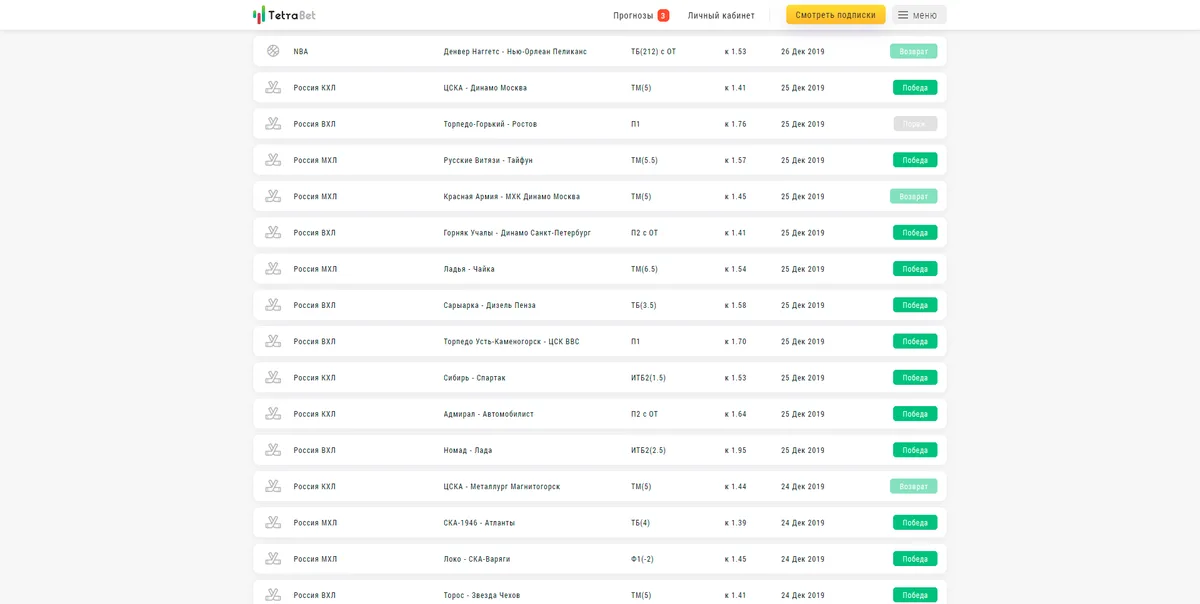Click the hockey icon in Русские Витязи - Тайфун row
This screenshot has height=604, width=1200.
click(x=273, y=160)
